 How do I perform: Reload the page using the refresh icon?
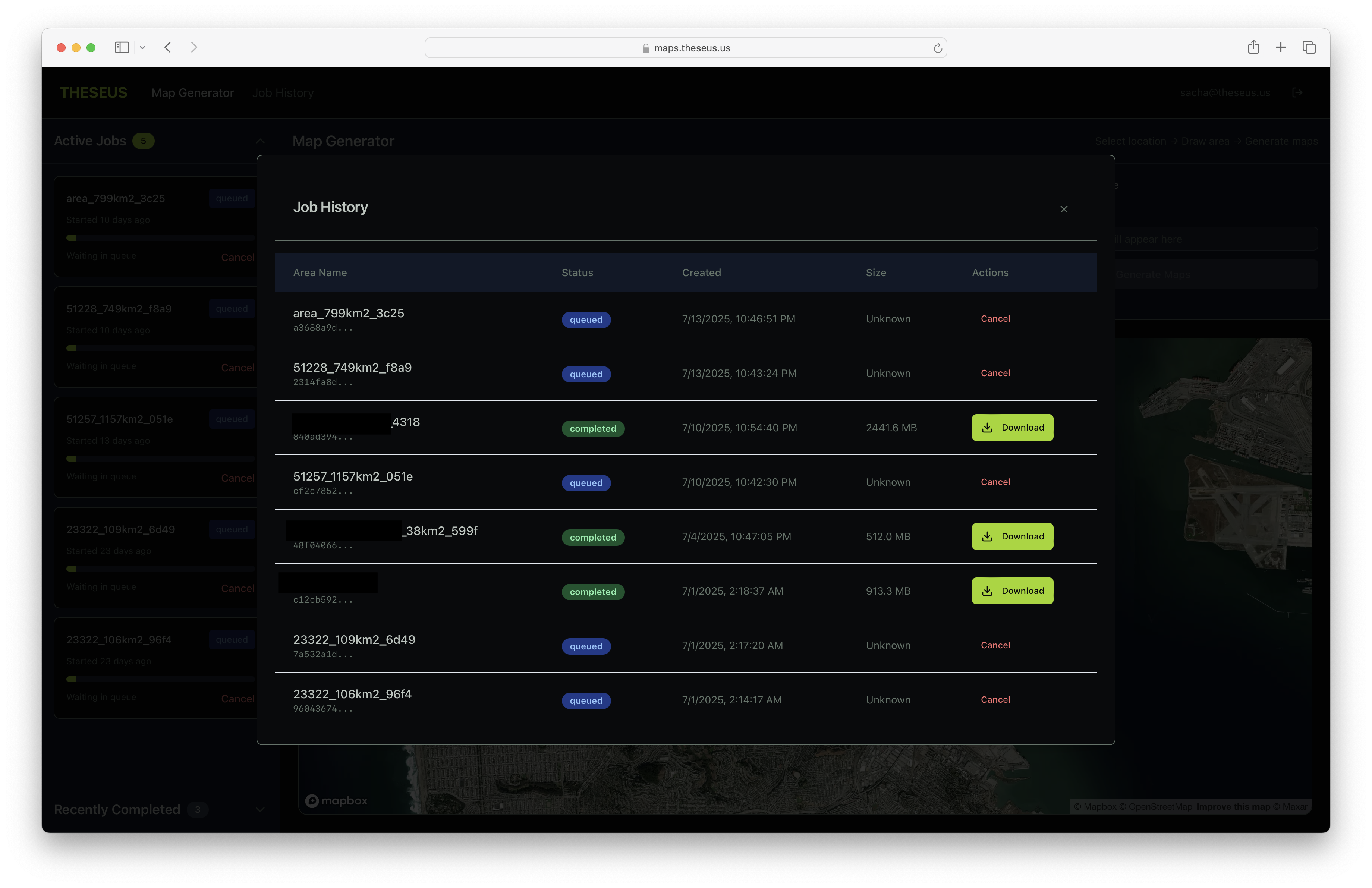[x=937, y=48]
